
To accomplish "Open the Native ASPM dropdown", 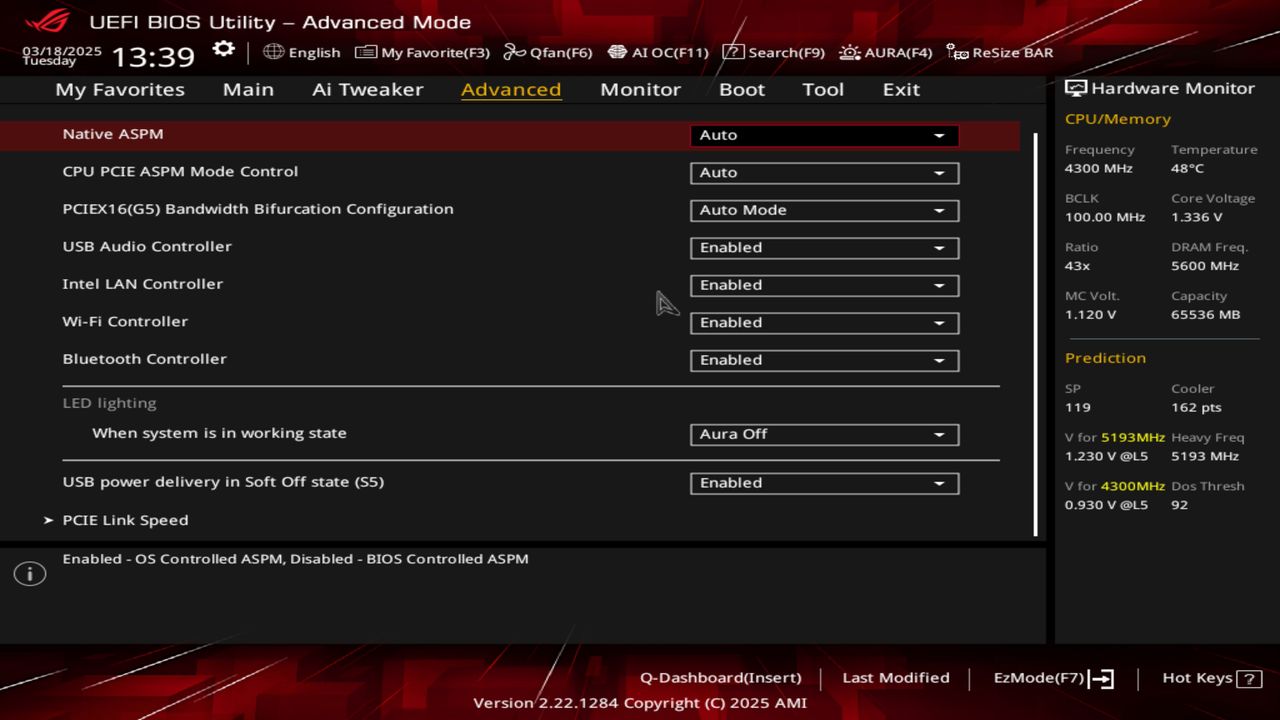I will point(824,135).
